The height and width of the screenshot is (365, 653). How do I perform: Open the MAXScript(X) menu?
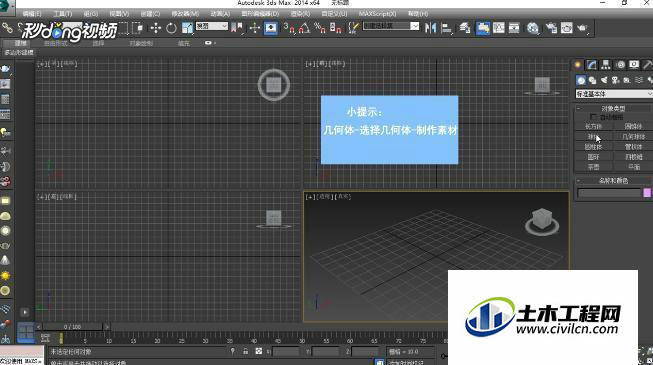377,14
